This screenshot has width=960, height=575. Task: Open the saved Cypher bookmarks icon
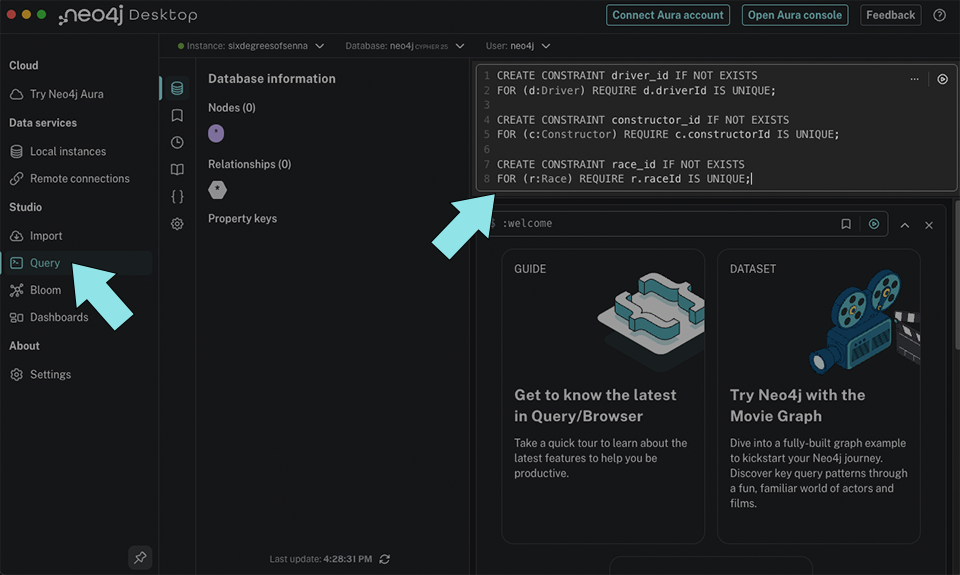click(177, 115)
